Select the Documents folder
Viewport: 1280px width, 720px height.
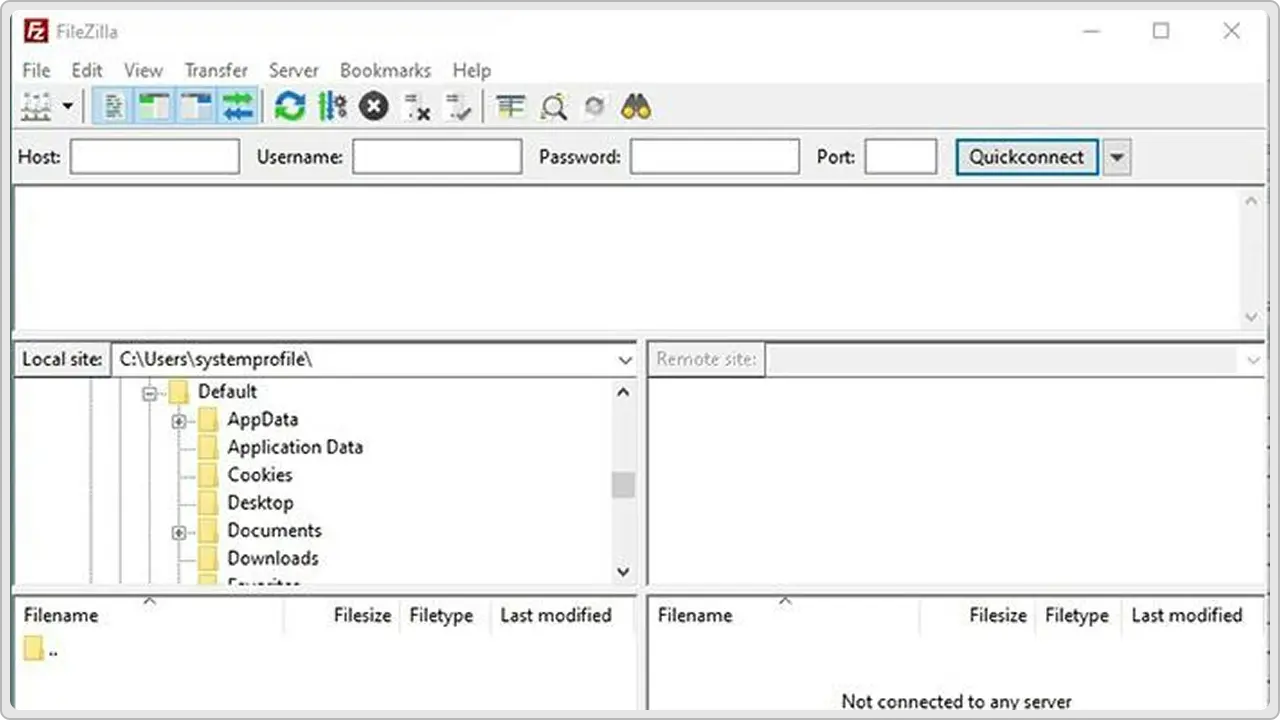(x=275, y=530)
